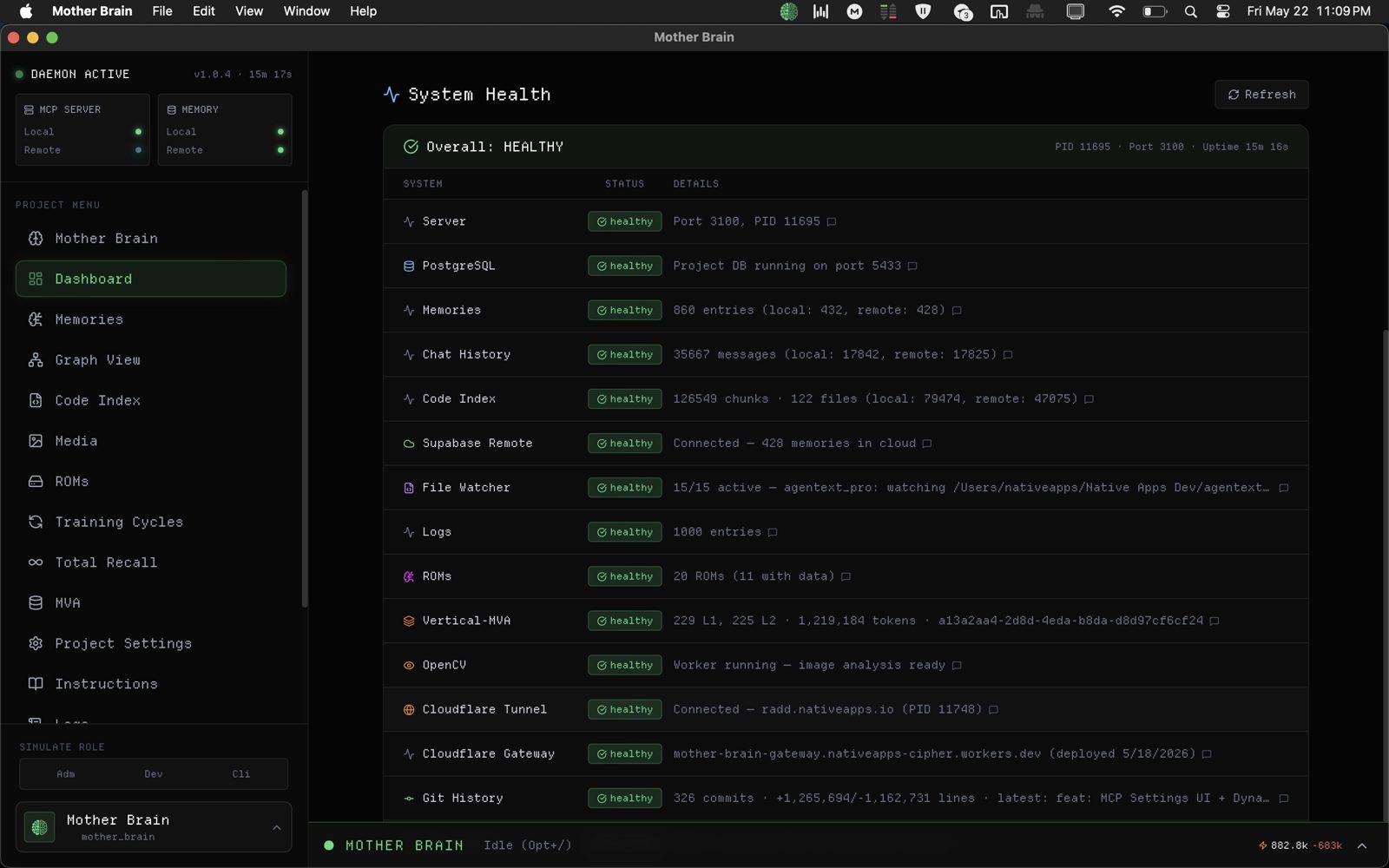Open the Edit menu

pyautogui.click(x=204, y=11)
